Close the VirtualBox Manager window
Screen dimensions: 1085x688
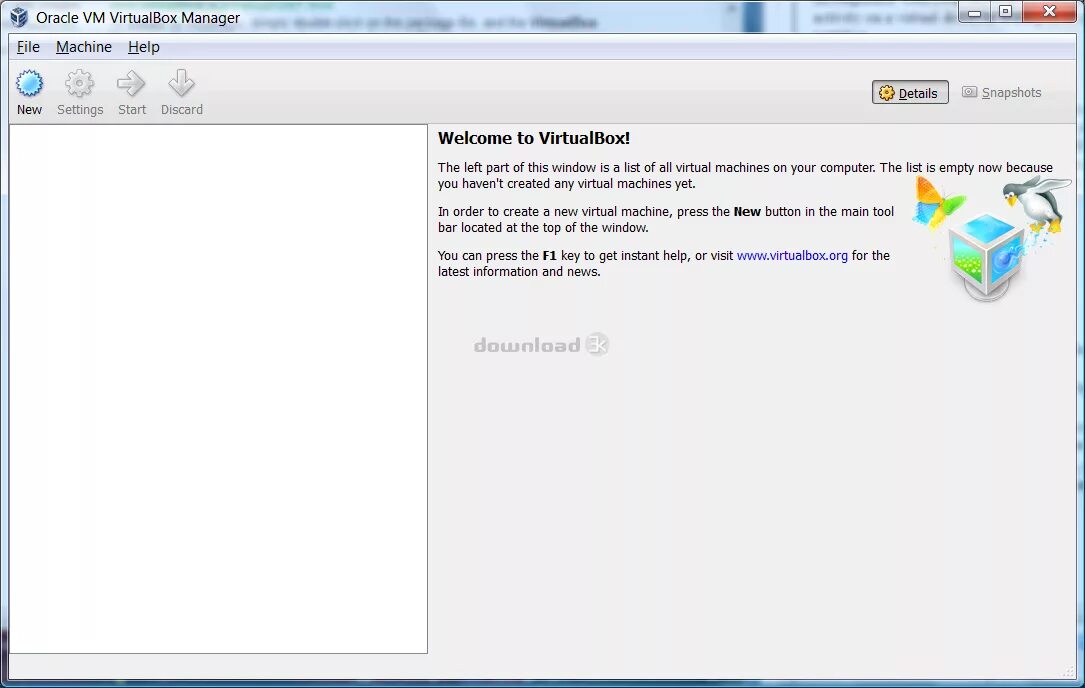click(x=1050, y=12)
